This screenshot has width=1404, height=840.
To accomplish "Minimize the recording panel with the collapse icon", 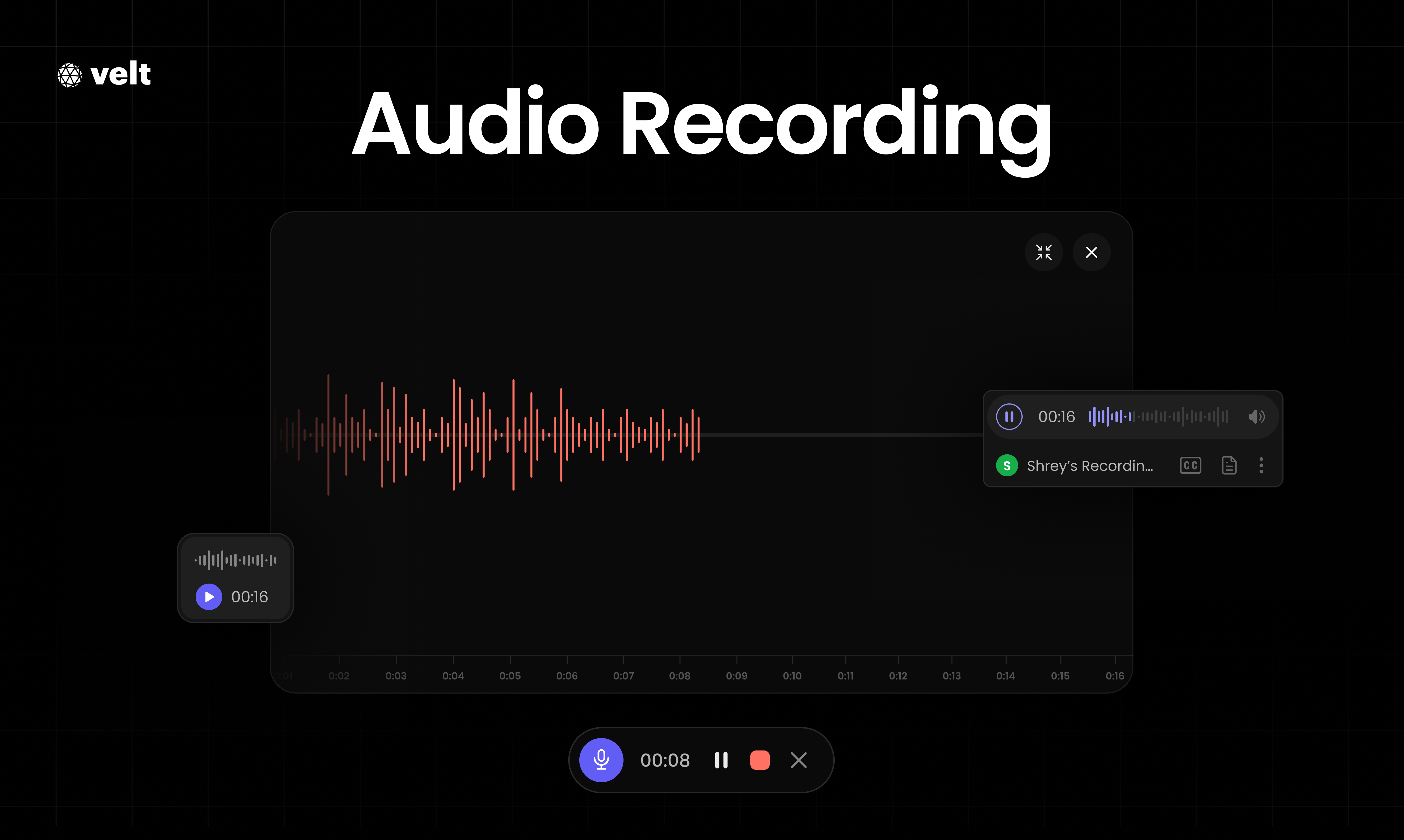I will coord(1043,253).
